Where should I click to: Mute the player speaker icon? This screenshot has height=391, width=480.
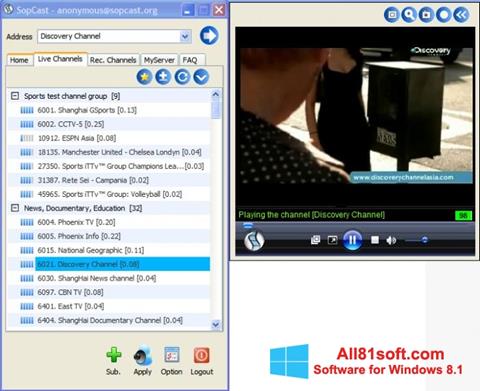[x=391, y=240]
